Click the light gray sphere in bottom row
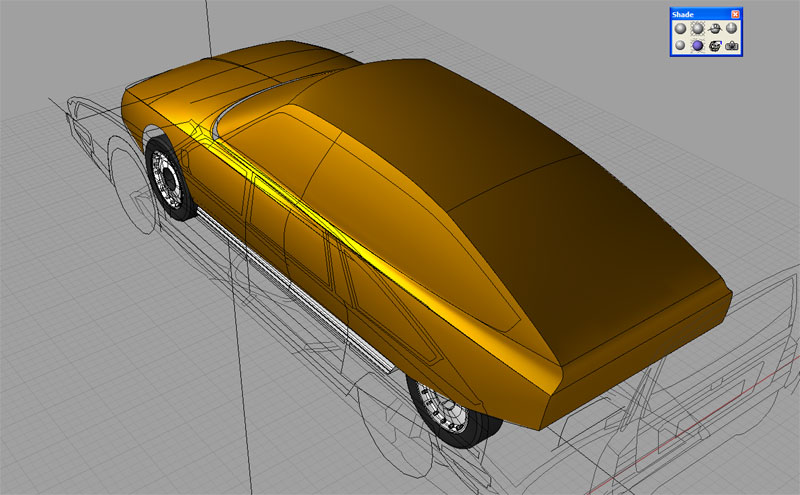 pos(680,46)
